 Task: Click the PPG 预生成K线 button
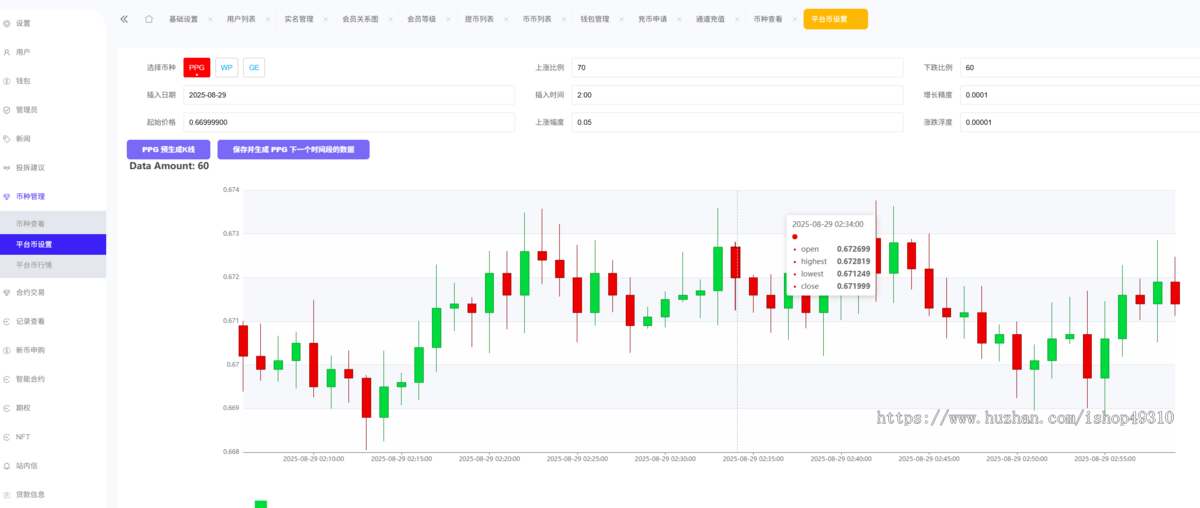168,149
